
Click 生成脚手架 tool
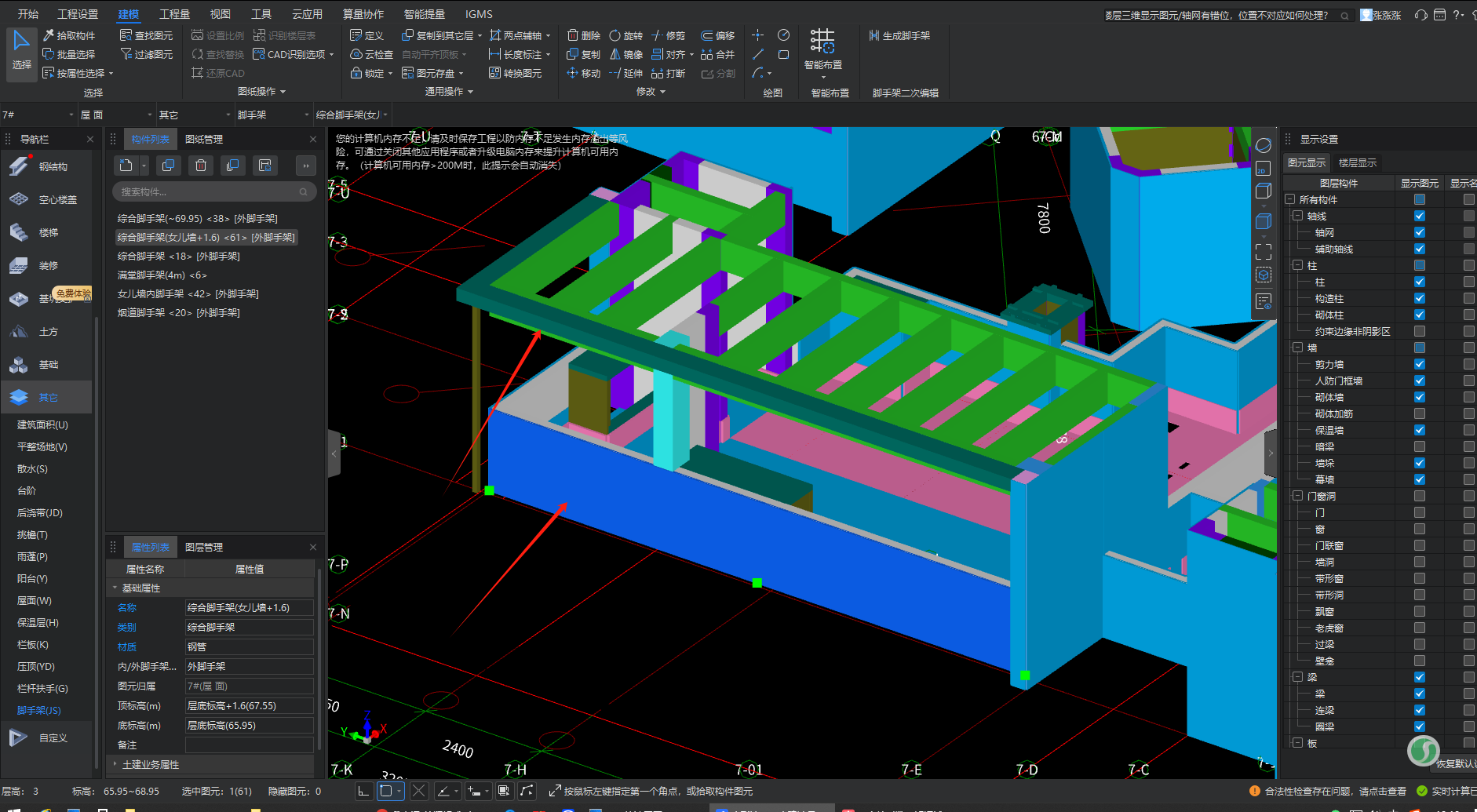[899, 35]
